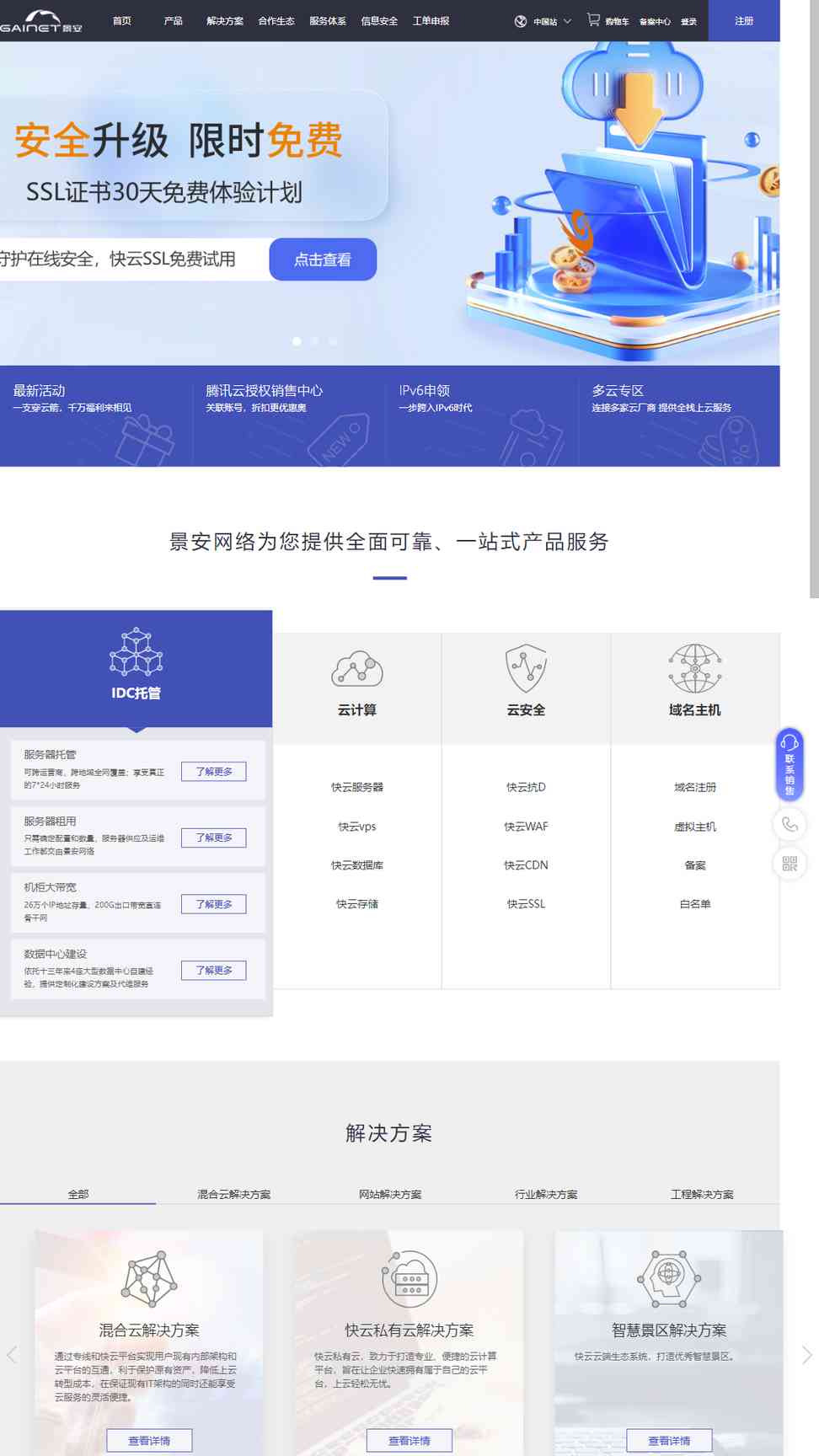Open the 产品 menu
This screenshot has height=1456, width=819.
point(173,21)
